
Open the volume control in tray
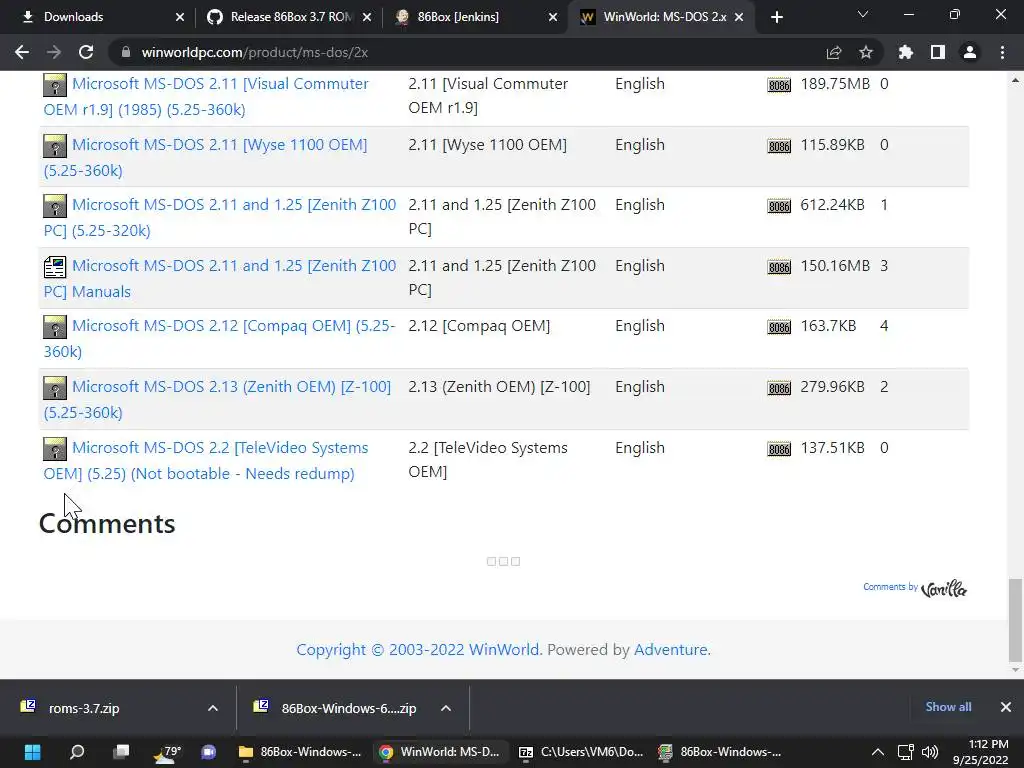(930, 752)
